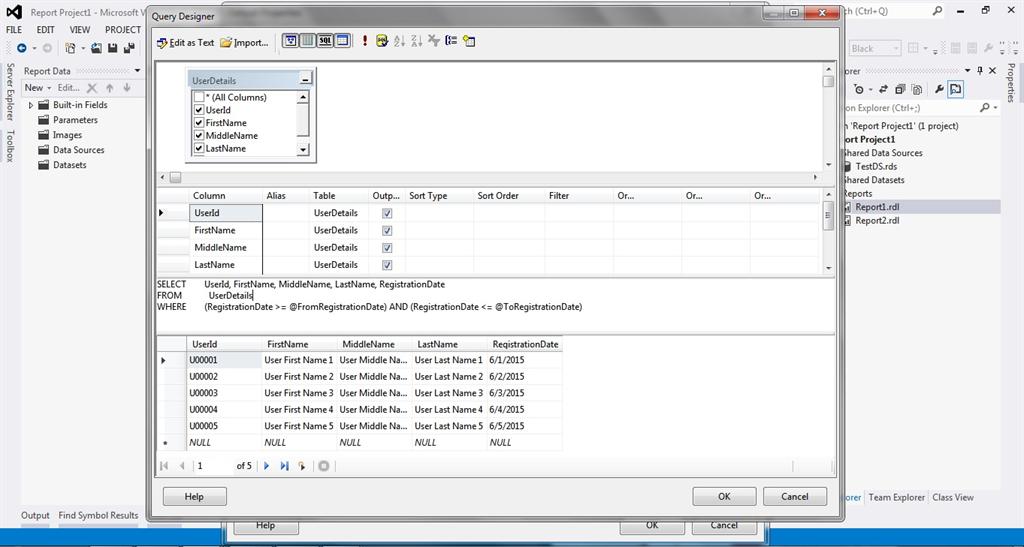
Task: Toggle the (All Columns) checkbox
Action: [x=199, y=97]
